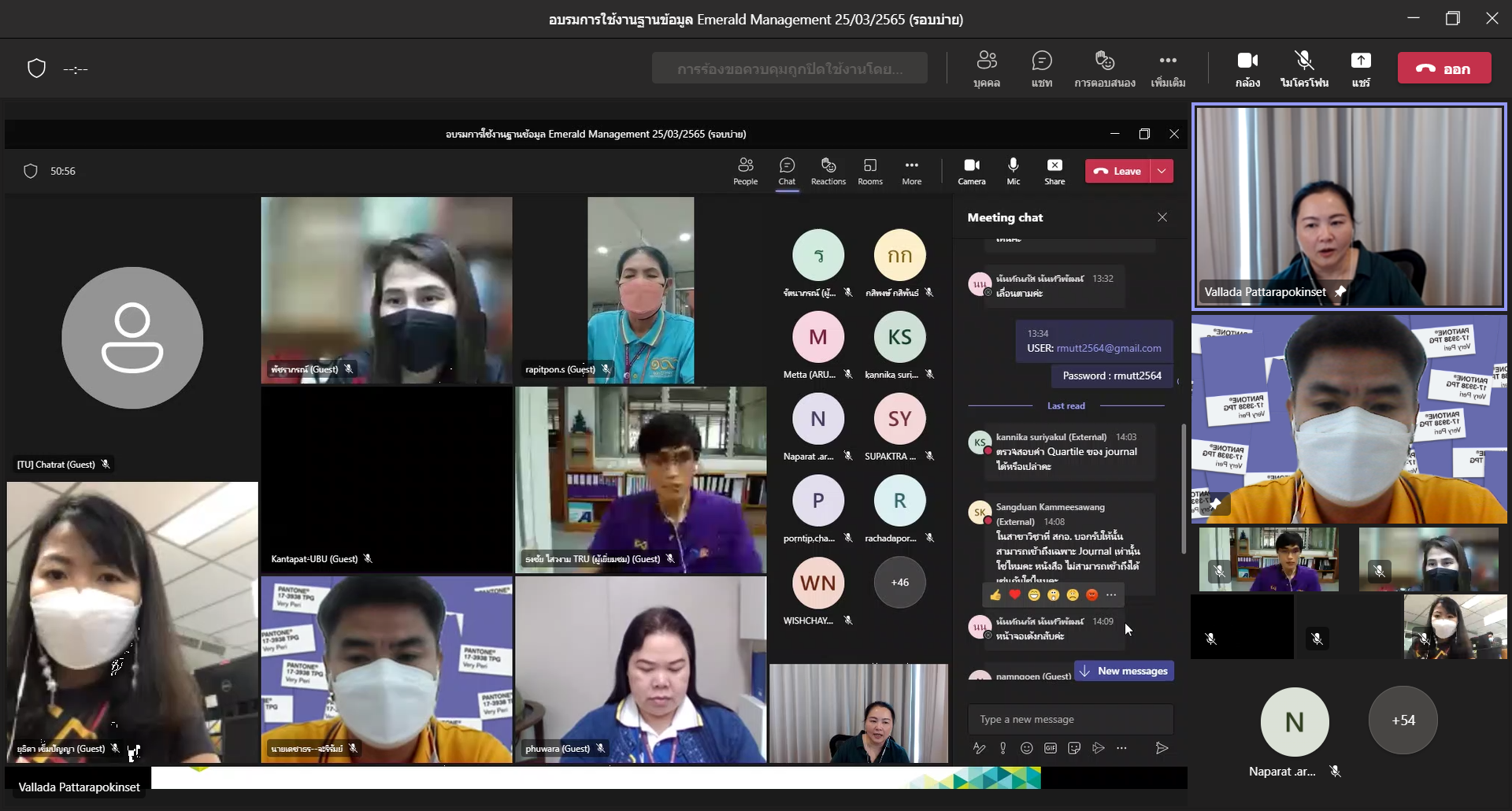Screen dimensions: 1512x811
Task: Expand the +54 participants overflow bubble
Action: pyautogui.click(x=1403, y=720)
